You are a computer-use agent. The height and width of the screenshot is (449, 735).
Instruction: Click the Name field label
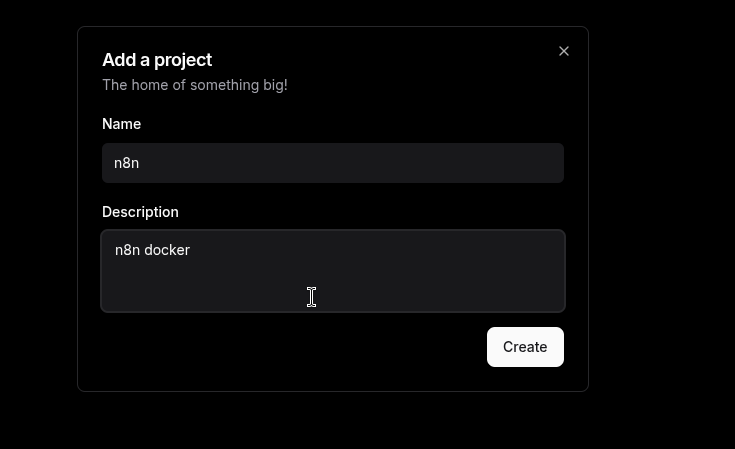(x=121, y=124)
